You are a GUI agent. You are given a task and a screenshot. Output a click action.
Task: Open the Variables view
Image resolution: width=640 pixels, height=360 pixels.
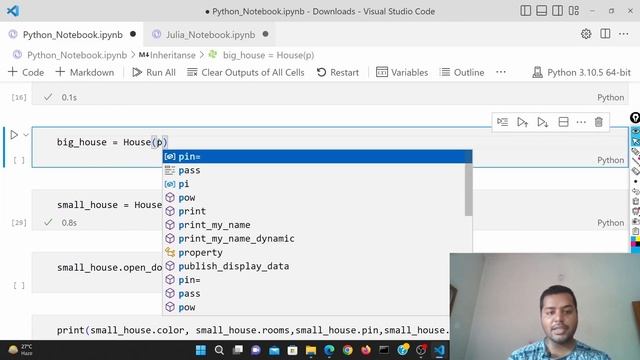point(402,72)
